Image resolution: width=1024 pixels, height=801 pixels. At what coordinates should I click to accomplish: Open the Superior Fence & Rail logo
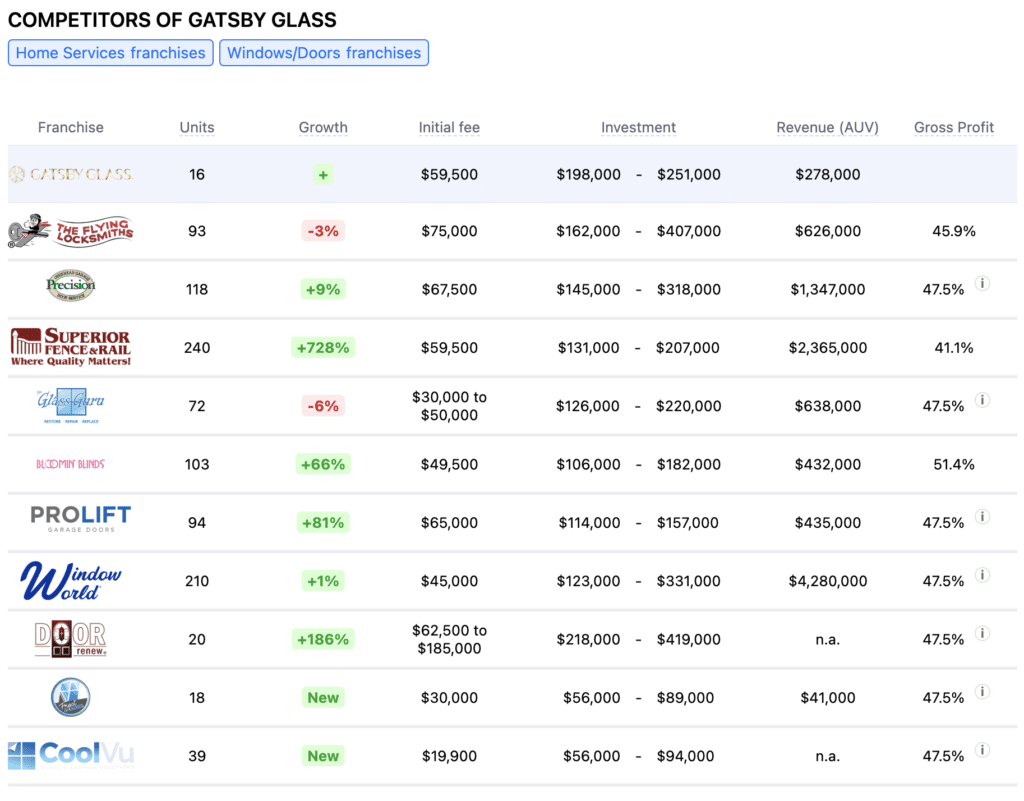[71, 347]
